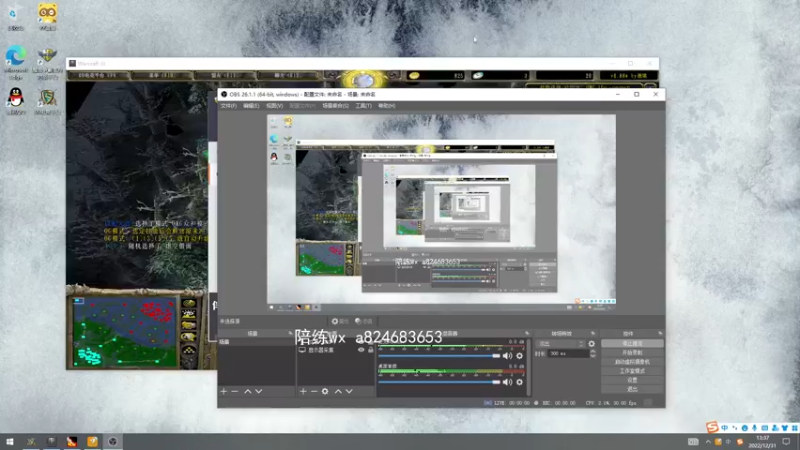Pop out the Scenes dock header icon
800x450 pixels.
coord(290,333)
